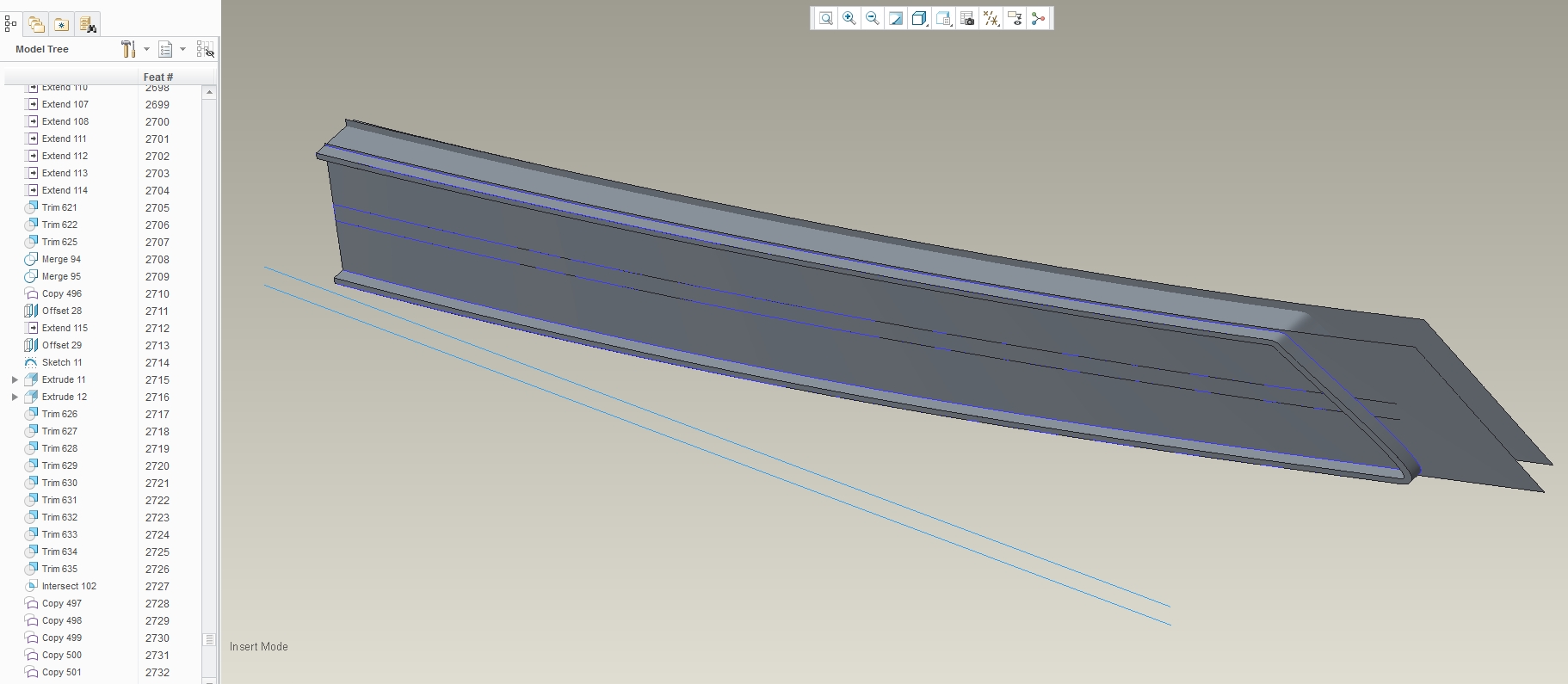The image size is (1568, 684).
Task: Select the Trim 629 feature
Action: pos(59,465)
